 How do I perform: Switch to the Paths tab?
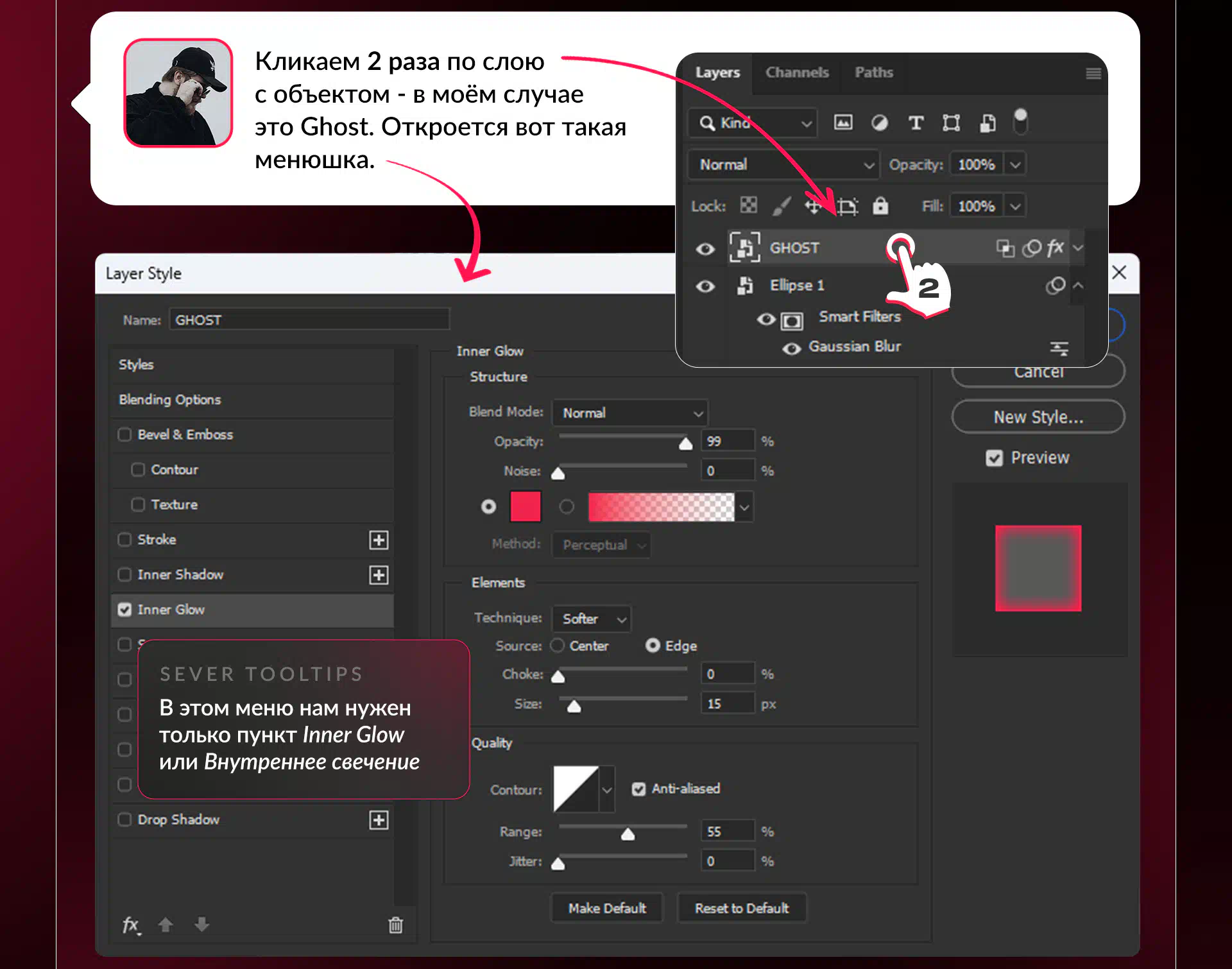[x=873, y=73]
